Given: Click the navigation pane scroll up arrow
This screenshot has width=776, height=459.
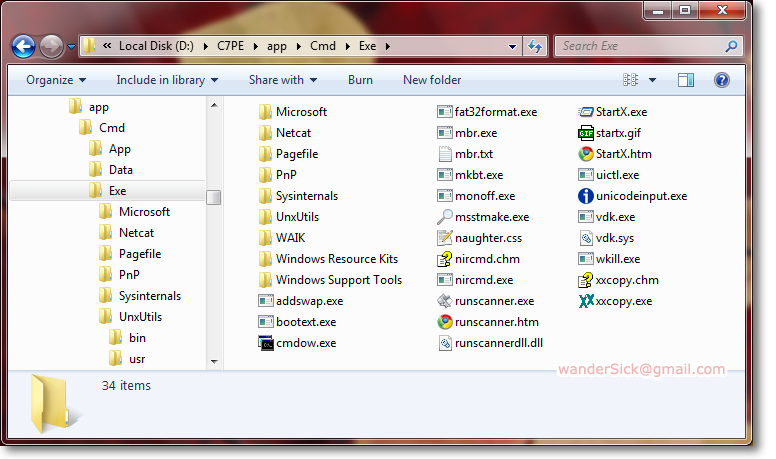Looking at the screenshot, I should pyautogui.click(x=214, y=105).
